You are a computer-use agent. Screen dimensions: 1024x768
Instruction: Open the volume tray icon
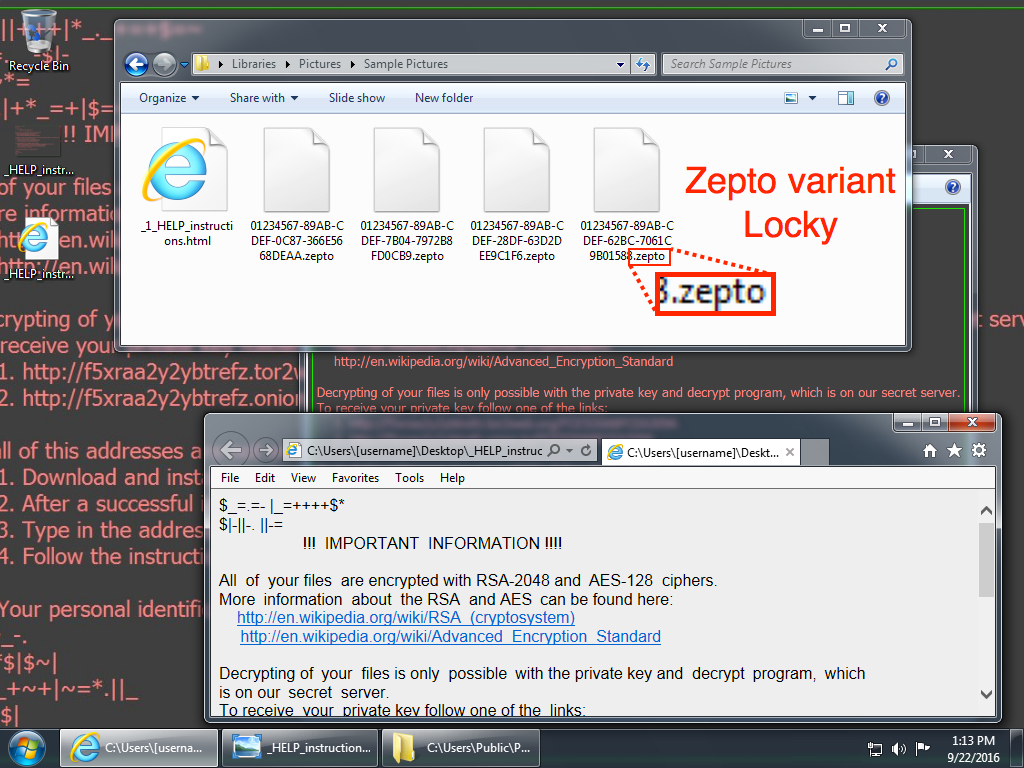tap(899, 749)
